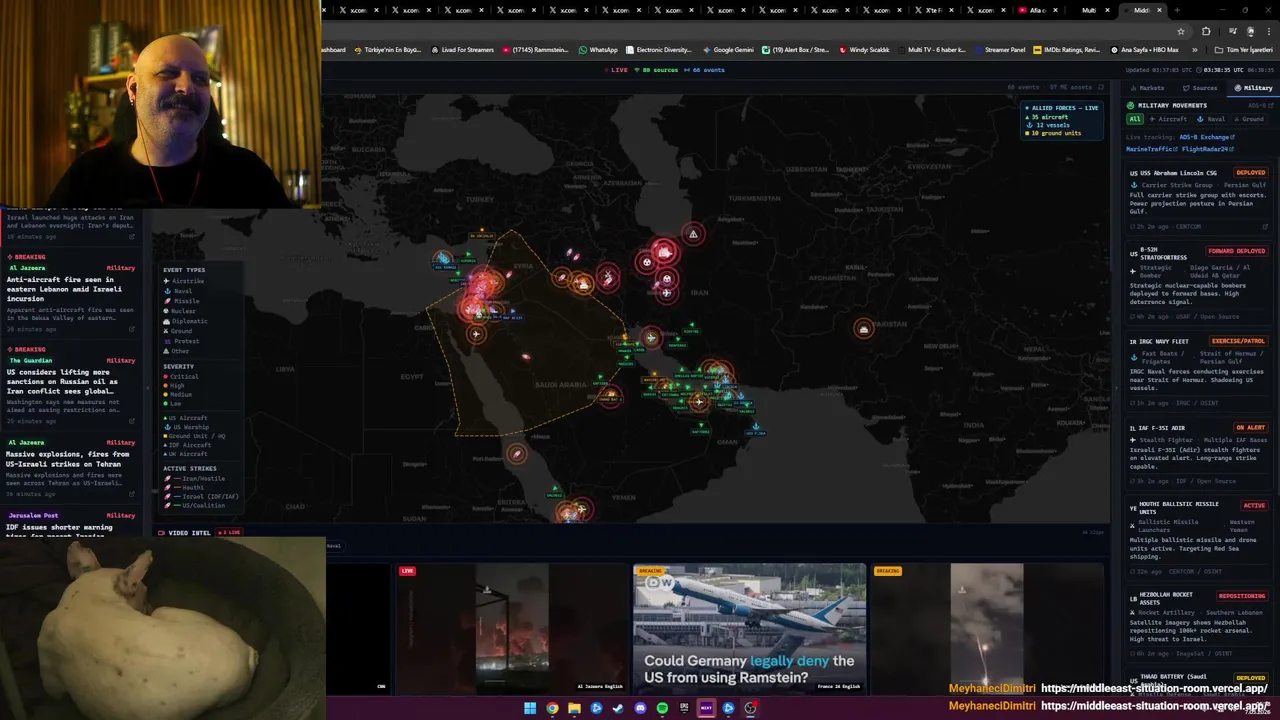Image resolution: width=1280 pixels, height=720 pixels.
Task: Open Chrome from the taskbar
Action: click(552, 708)
